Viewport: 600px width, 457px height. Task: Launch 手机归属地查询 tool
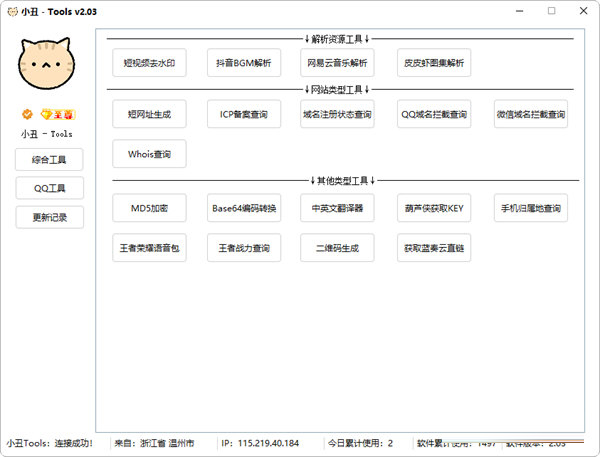click(531, 208)
